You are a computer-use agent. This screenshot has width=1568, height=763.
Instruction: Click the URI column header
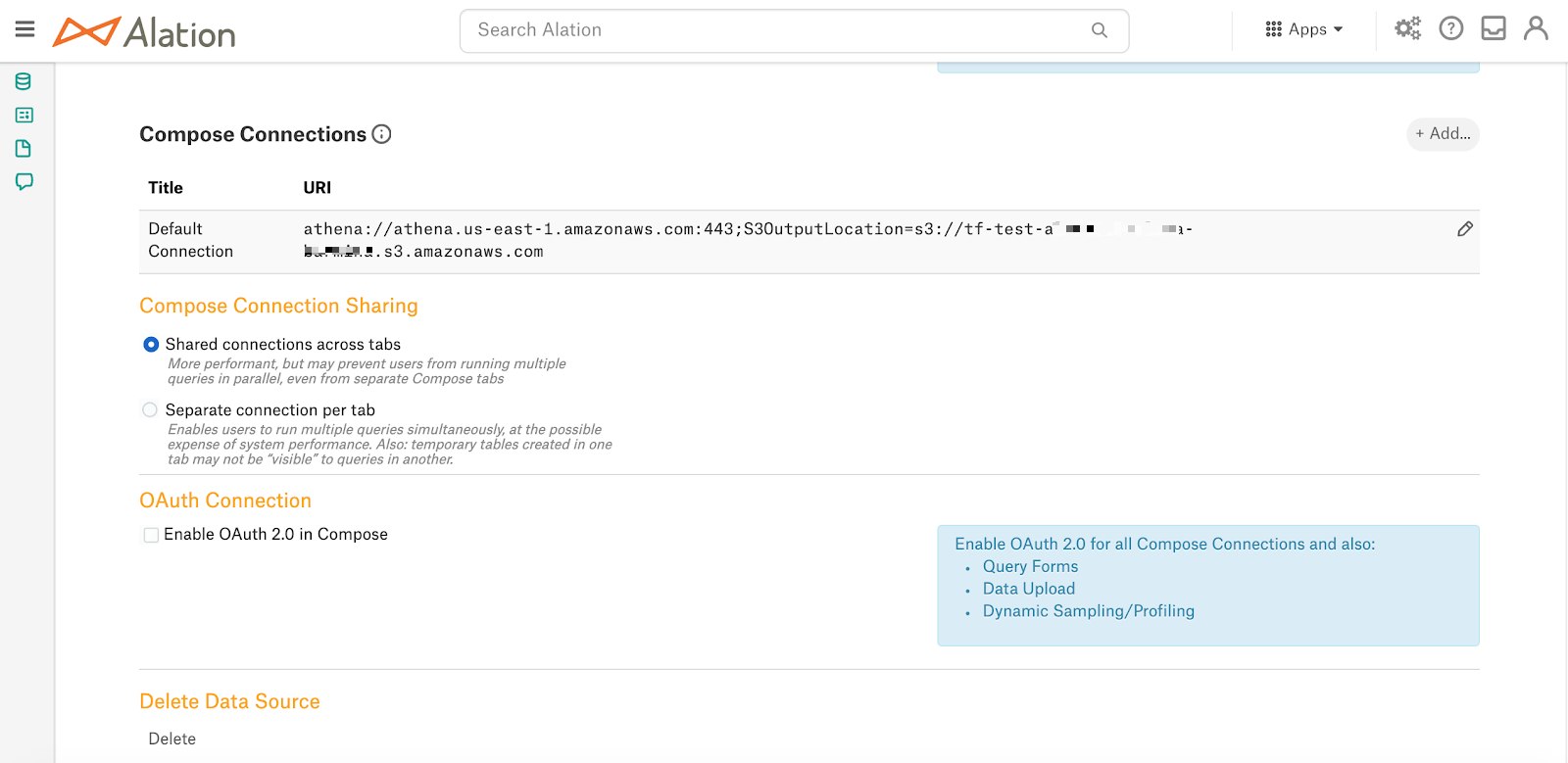click(318, 188)
